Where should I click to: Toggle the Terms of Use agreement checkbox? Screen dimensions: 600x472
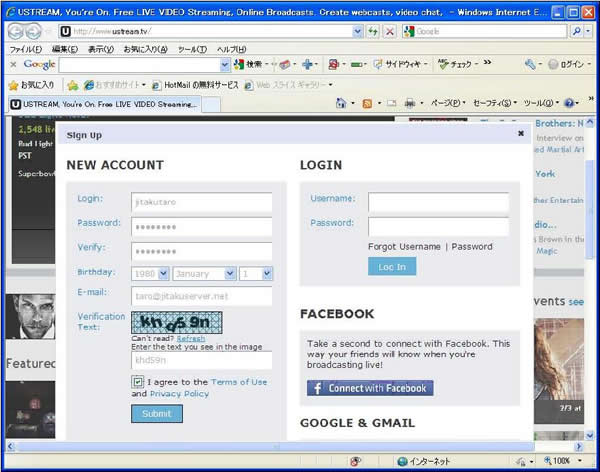tap(137, 382)
